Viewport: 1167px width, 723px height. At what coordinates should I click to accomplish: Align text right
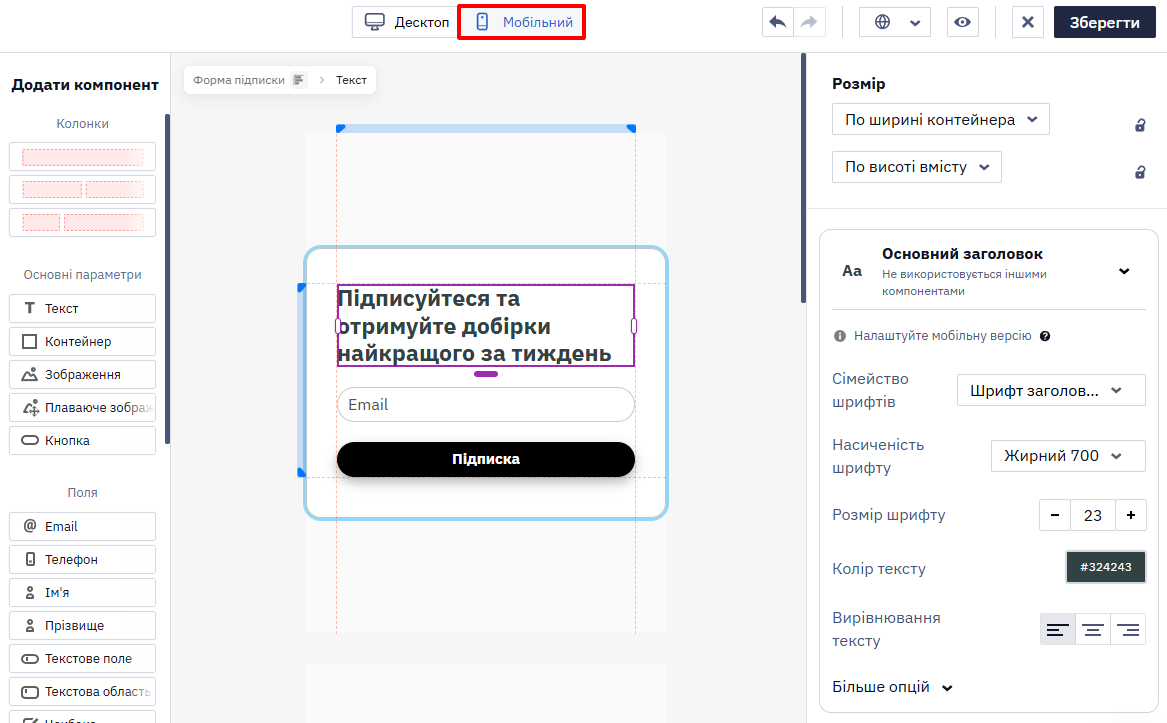point(1128,630)
